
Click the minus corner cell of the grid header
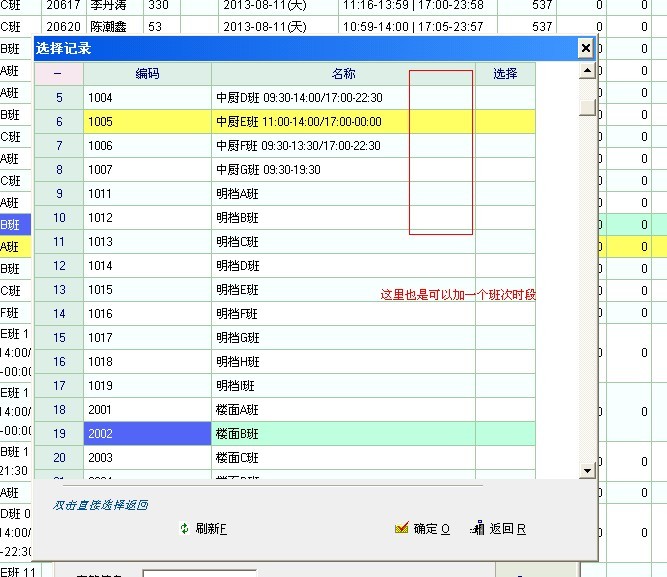coord(58,74)
